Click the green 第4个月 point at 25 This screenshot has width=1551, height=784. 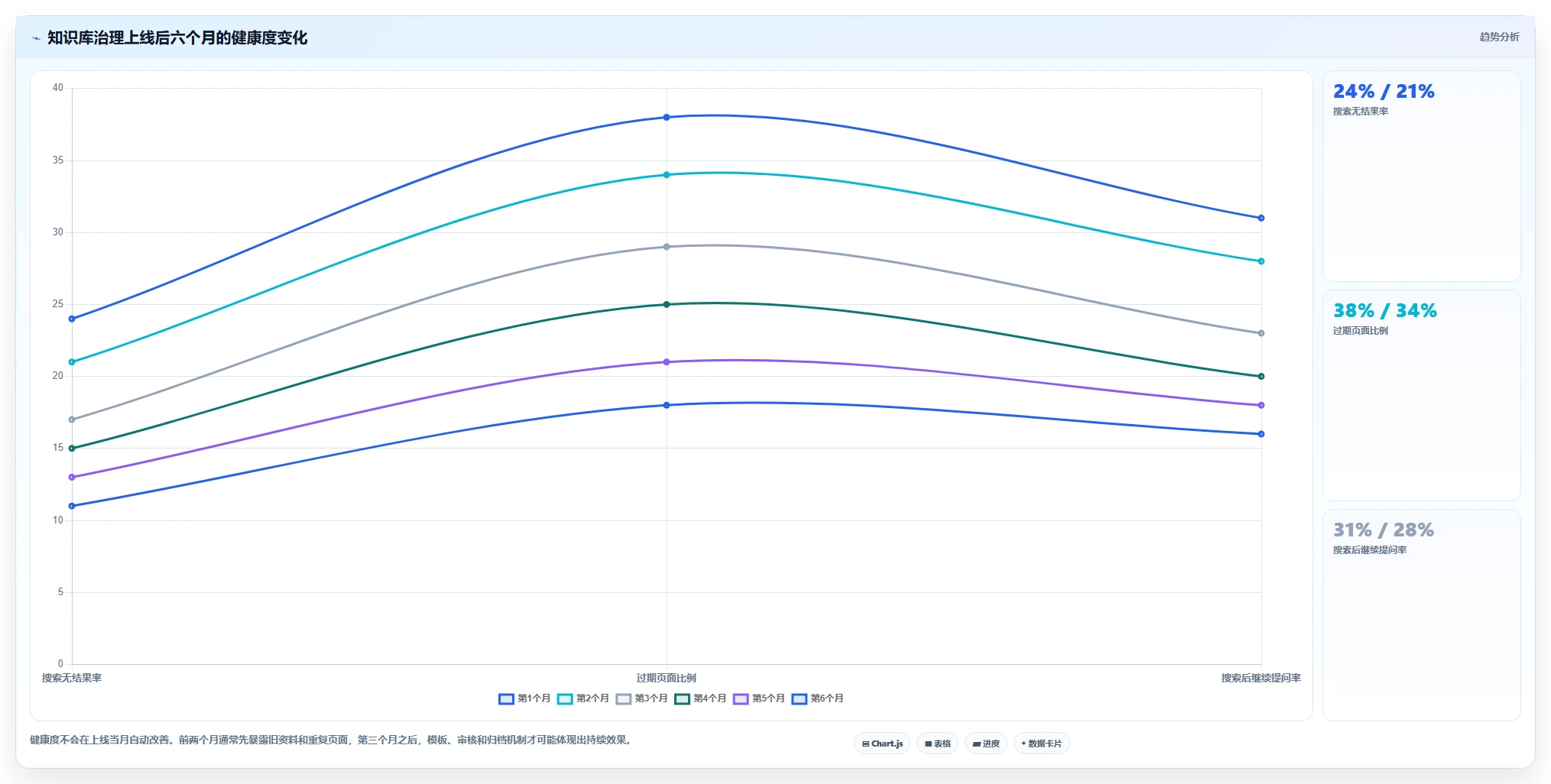[667, 304]
